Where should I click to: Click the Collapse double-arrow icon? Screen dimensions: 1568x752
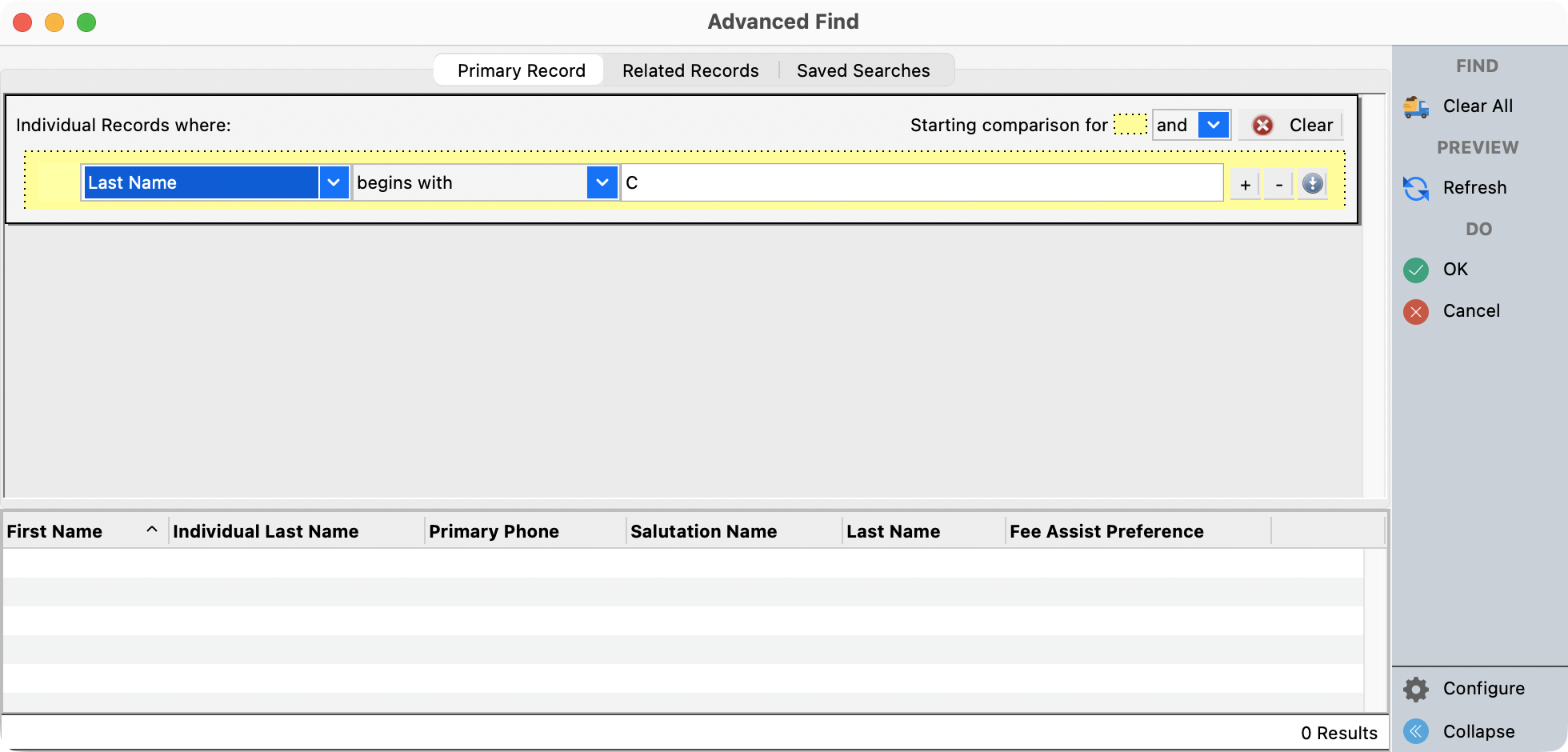pyautogui.click(x=1416, y=731)
